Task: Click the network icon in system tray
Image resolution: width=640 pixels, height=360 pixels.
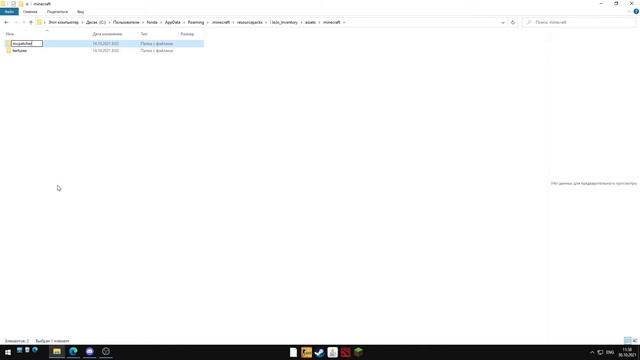Action: [x=600, y=352]
